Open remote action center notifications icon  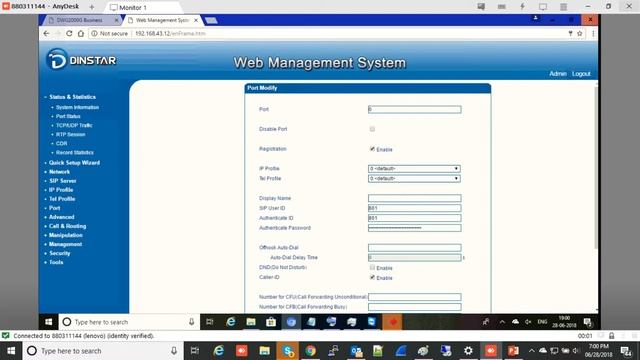[588, 322]
